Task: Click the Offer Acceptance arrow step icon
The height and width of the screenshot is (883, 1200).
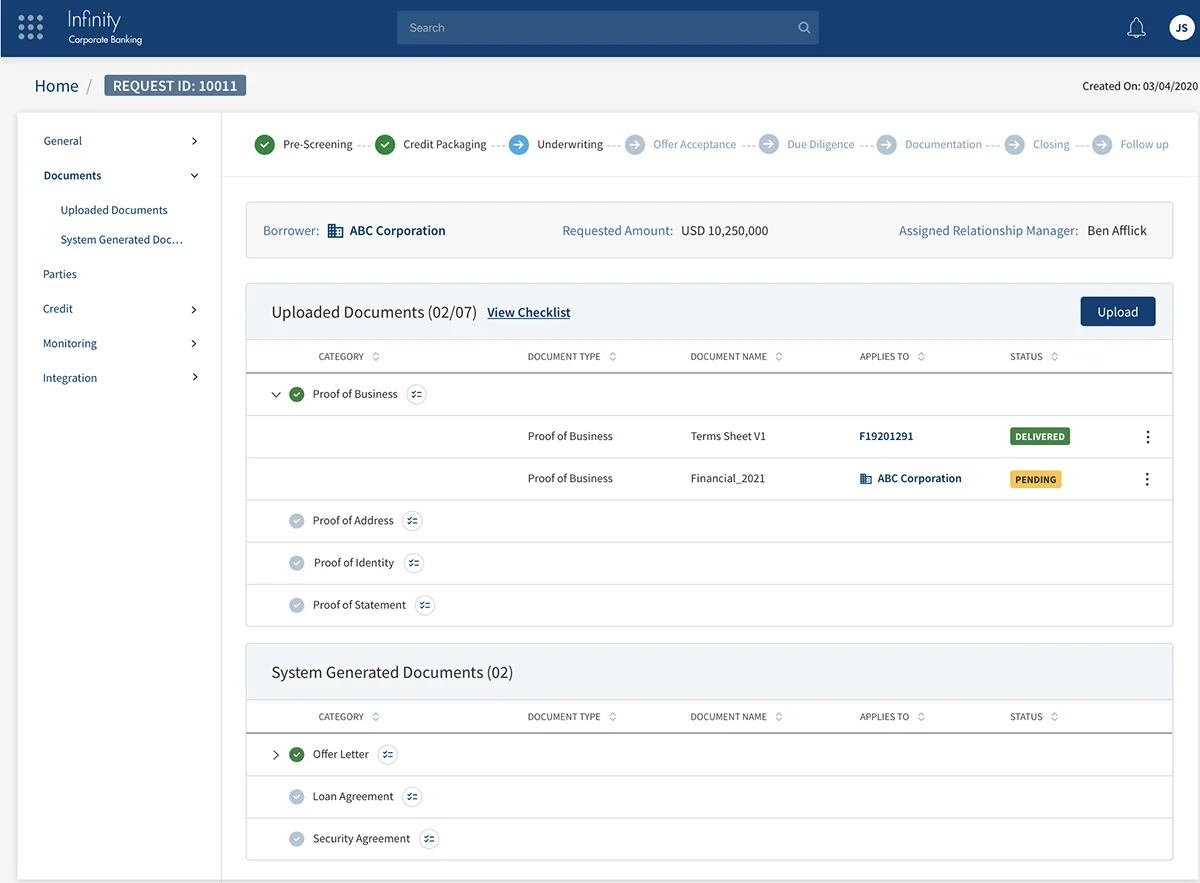Action: [x=635, y=145]
